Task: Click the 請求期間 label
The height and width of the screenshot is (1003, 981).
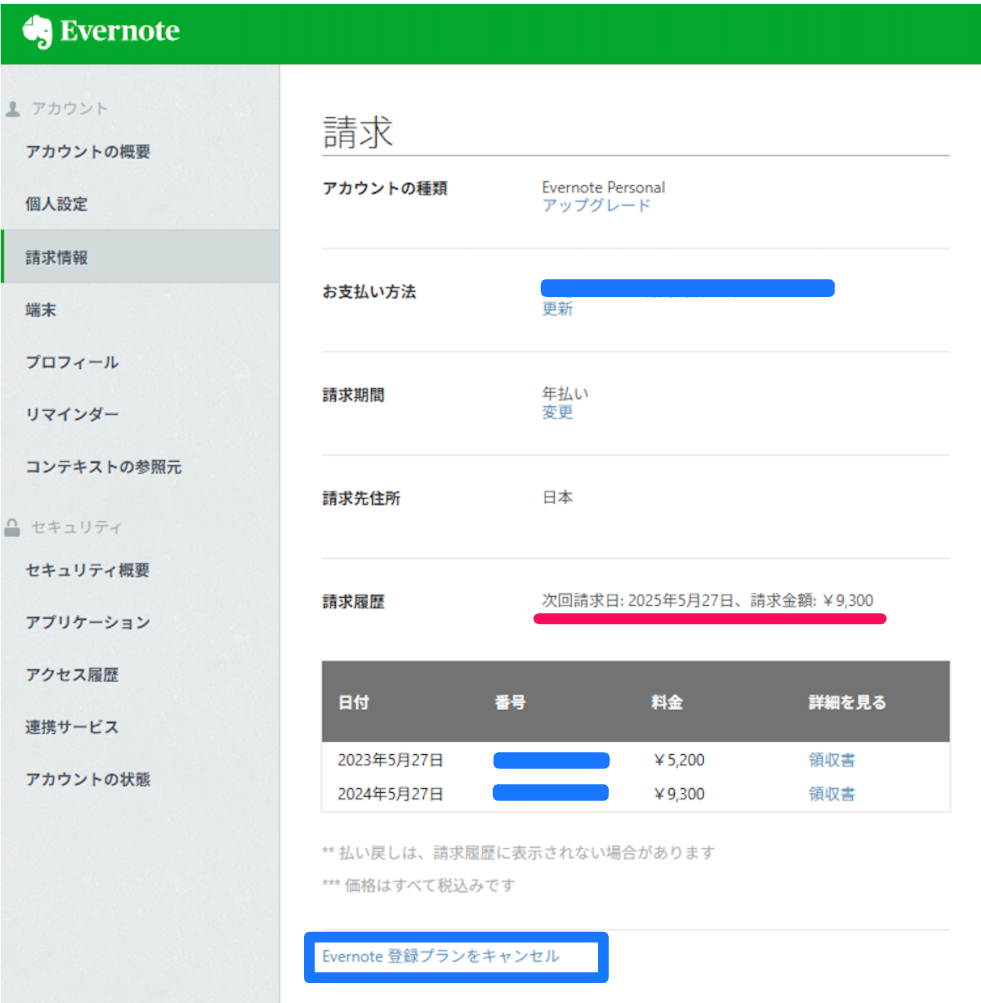Action: pyautogui.click(x=354, y=395)
